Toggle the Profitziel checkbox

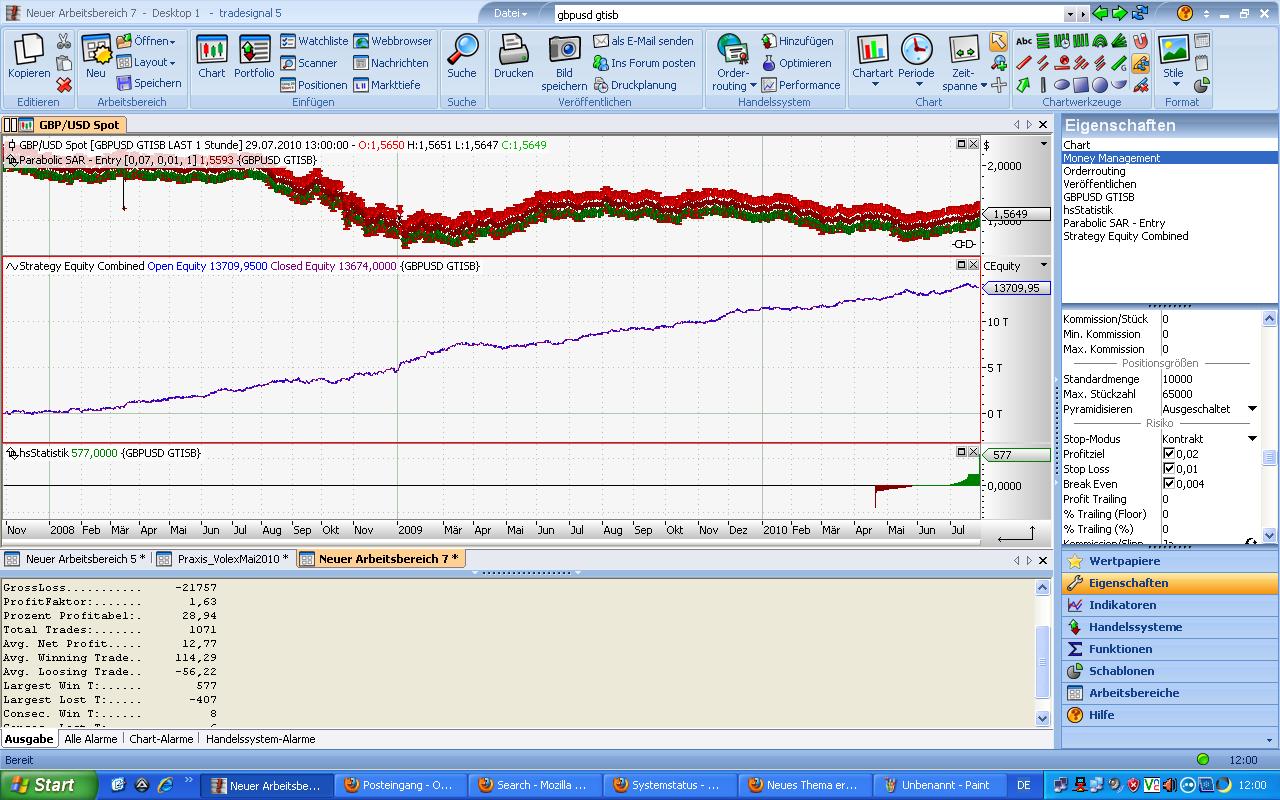(x=1169, y=454)
